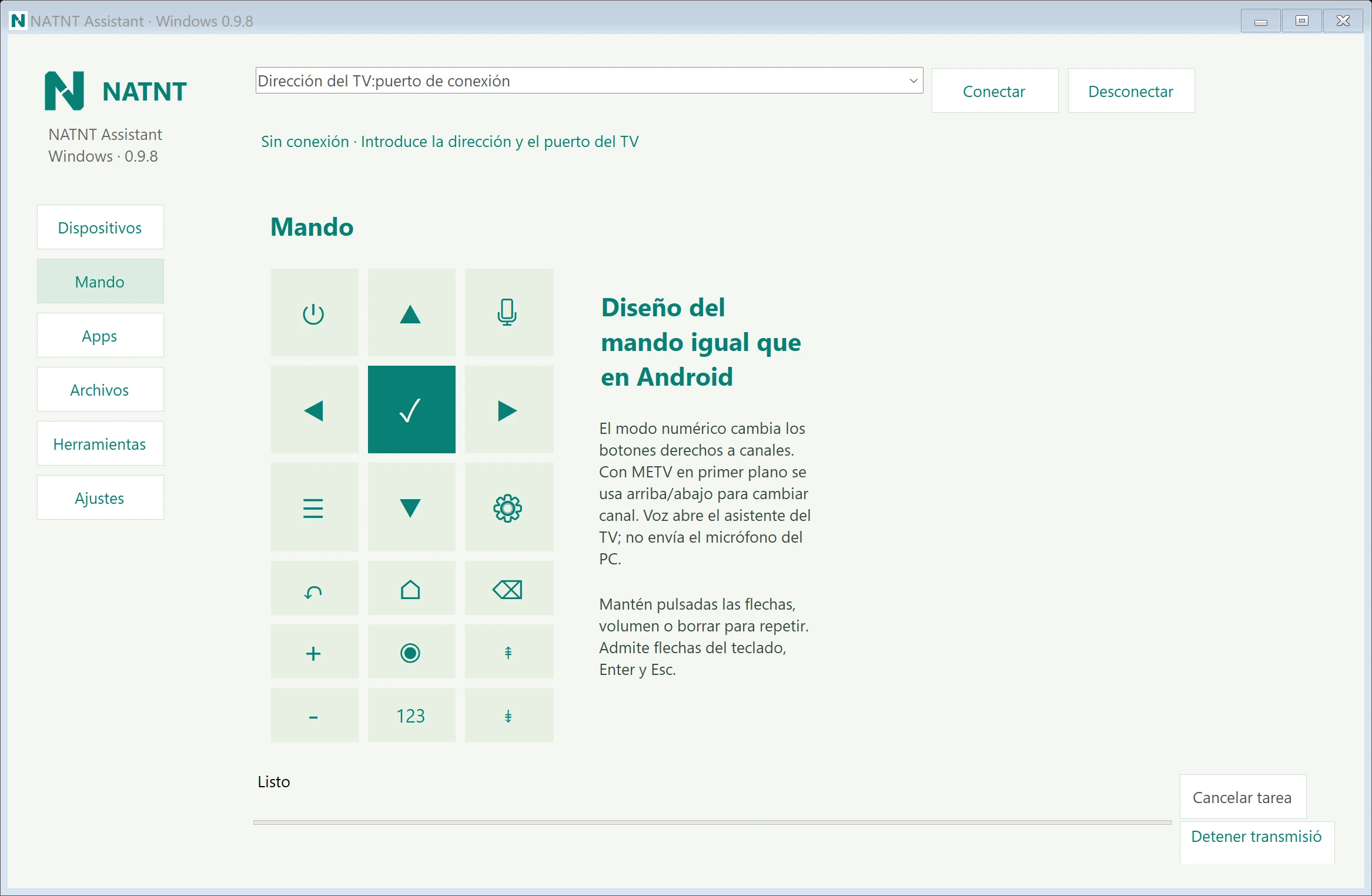Click the Conectar button
Viewport: 1372px width, 896px height.
click(x=995, y=91)
